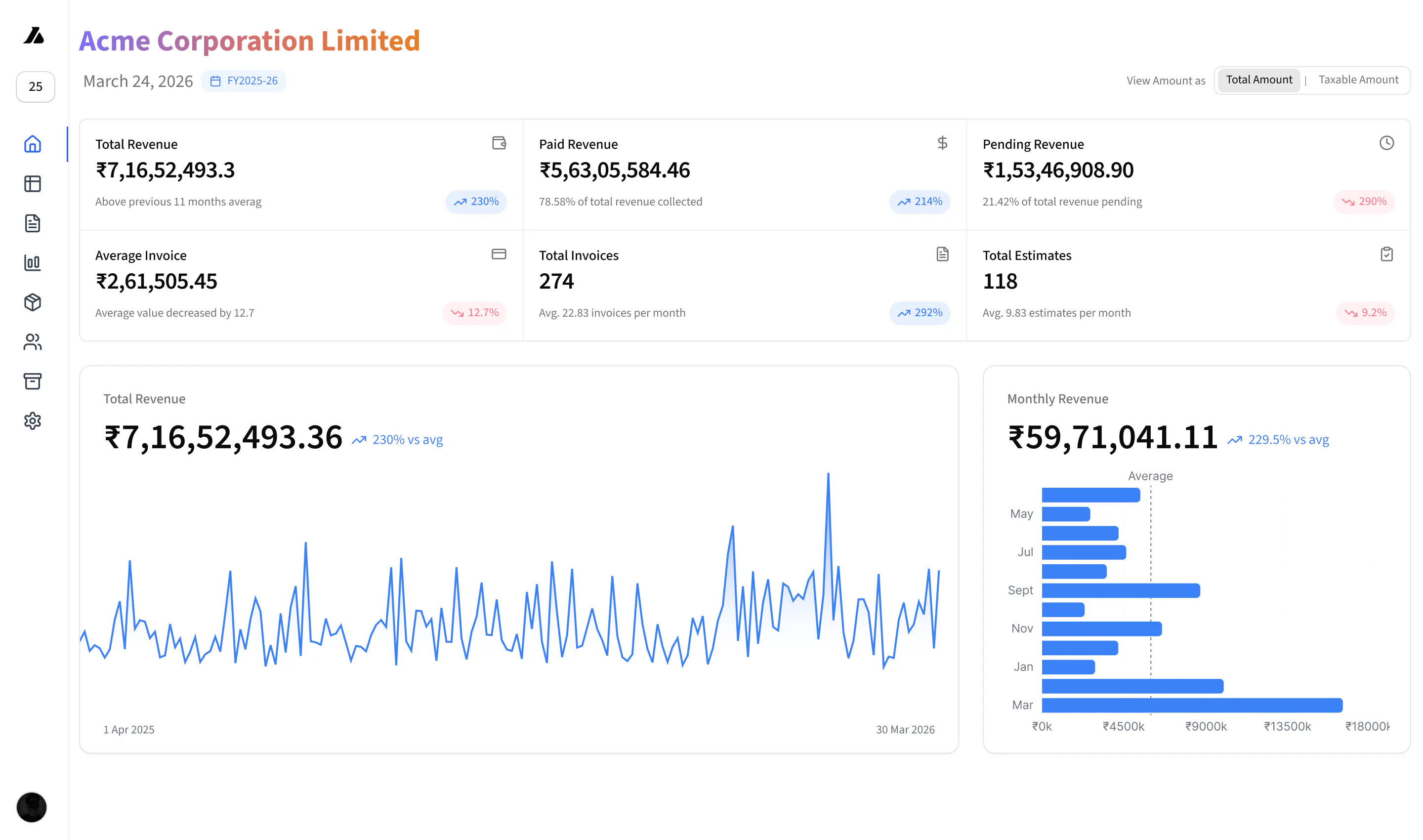The width and height of the screenshot is (1423, 840).
Task: Click the 118 Total Estimates count
Action: click(1000, 281)
